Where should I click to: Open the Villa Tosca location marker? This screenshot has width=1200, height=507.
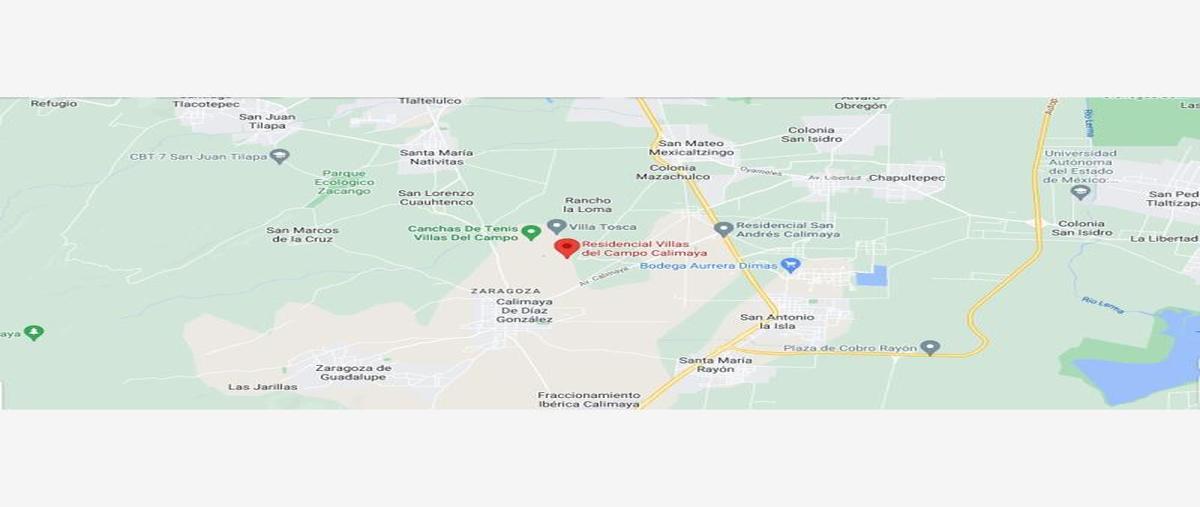click(556, 227)
